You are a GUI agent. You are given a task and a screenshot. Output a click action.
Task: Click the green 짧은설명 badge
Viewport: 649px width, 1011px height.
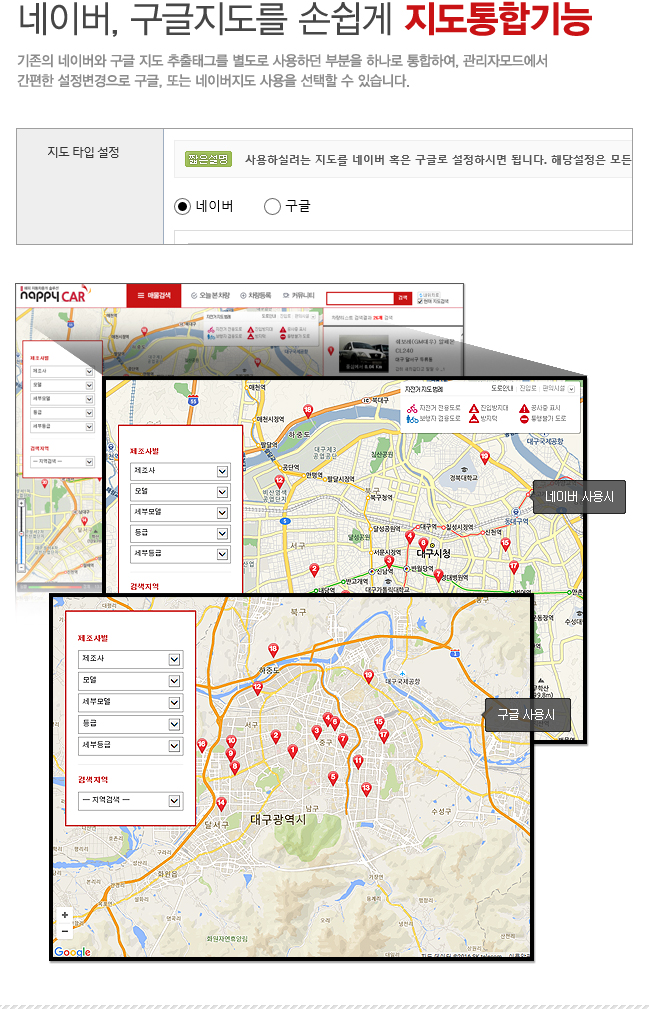[208, 159]
